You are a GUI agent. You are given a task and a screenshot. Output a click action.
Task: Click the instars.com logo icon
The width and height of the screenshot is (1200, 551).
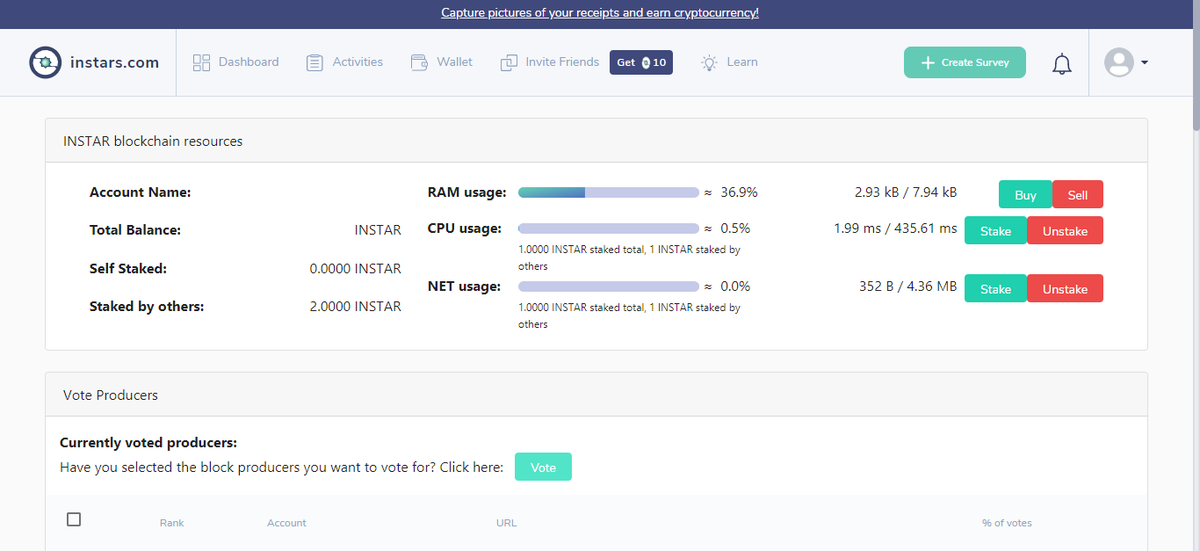[x=45, y=62]
